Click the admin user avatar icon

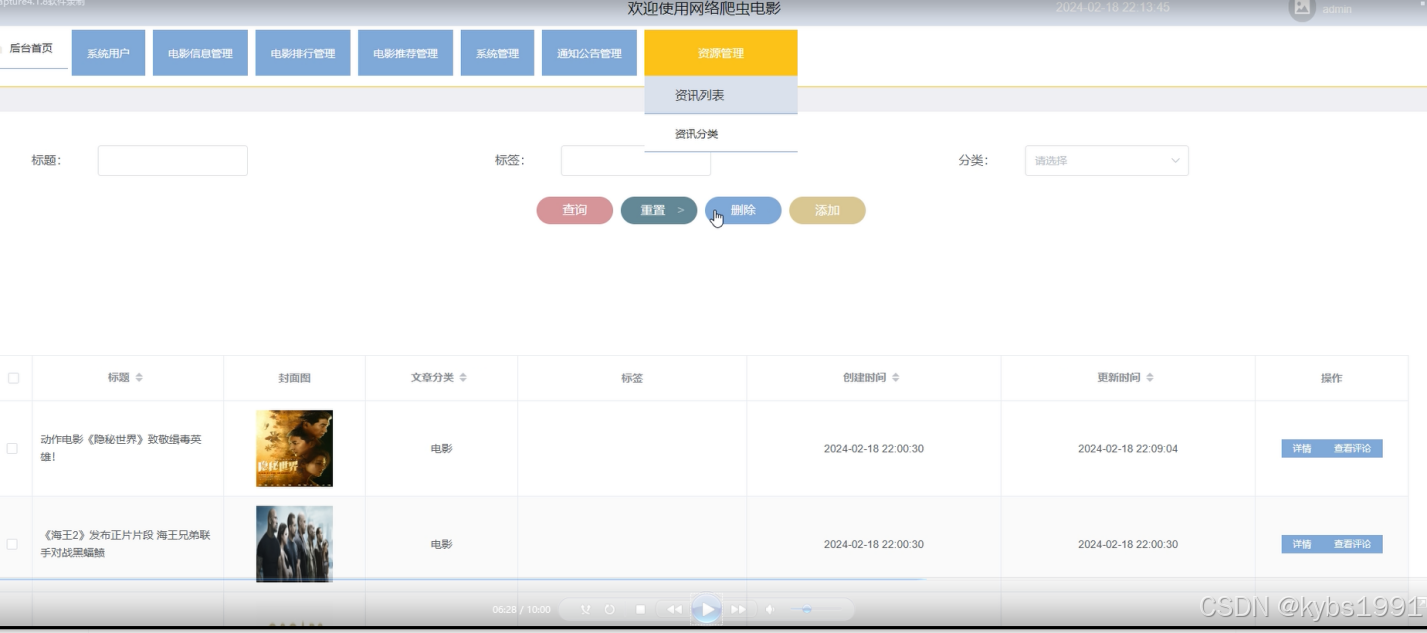click(x=1301, y=9)
